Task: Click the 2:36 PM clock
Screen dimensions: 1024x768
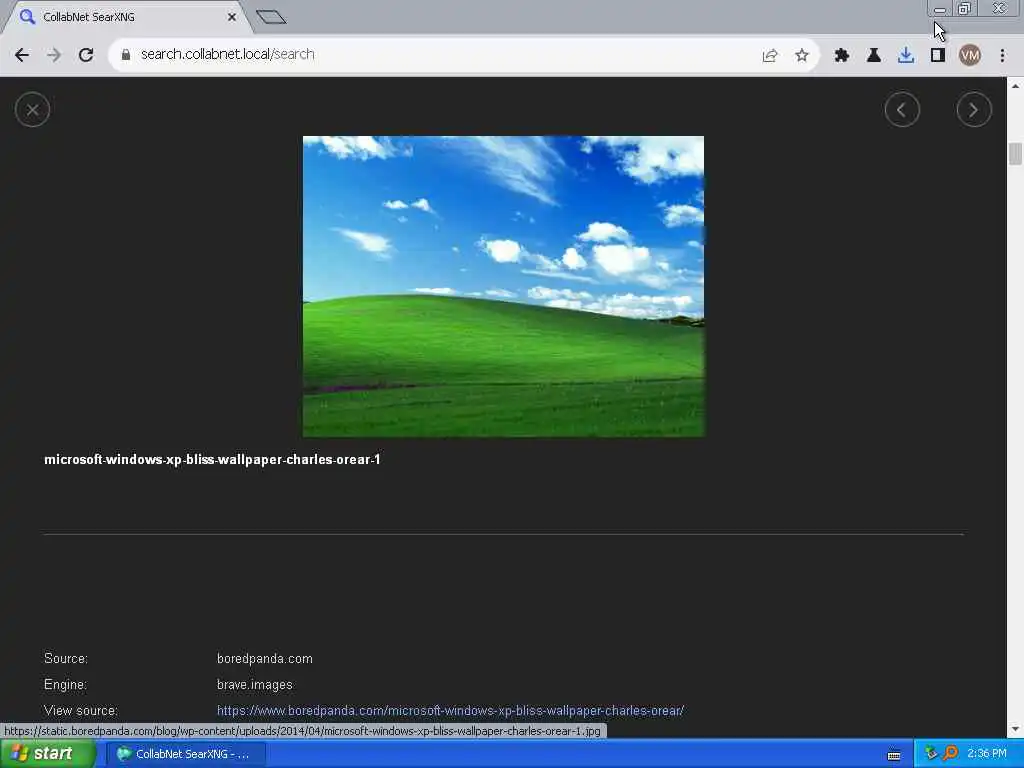Action: 987,754
